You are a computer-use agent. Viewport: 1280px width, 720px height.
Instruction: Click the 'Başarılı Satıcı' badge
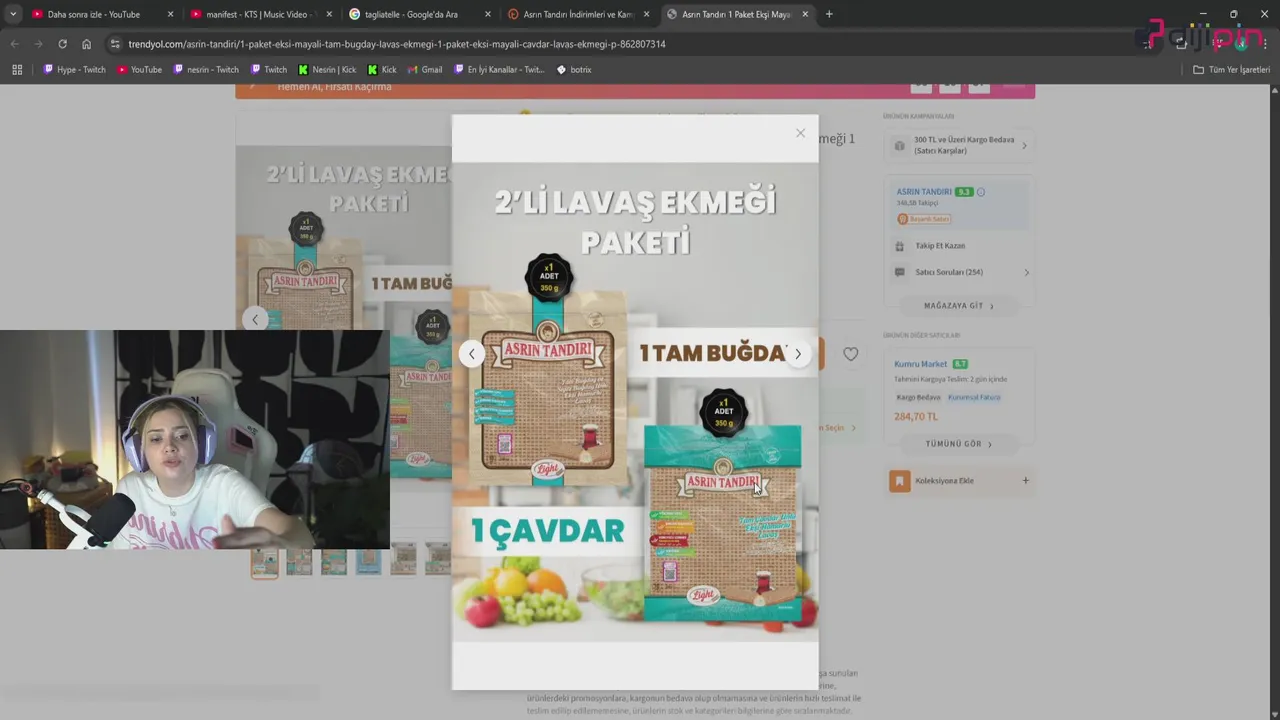click(x=924, y=219)
